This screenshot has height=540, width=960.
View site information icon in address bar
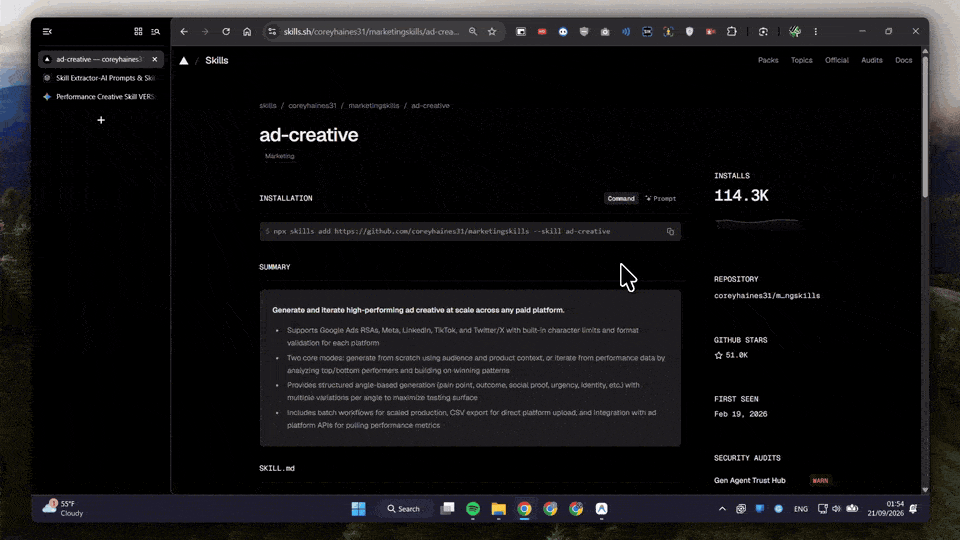click(x=272, y=31)
